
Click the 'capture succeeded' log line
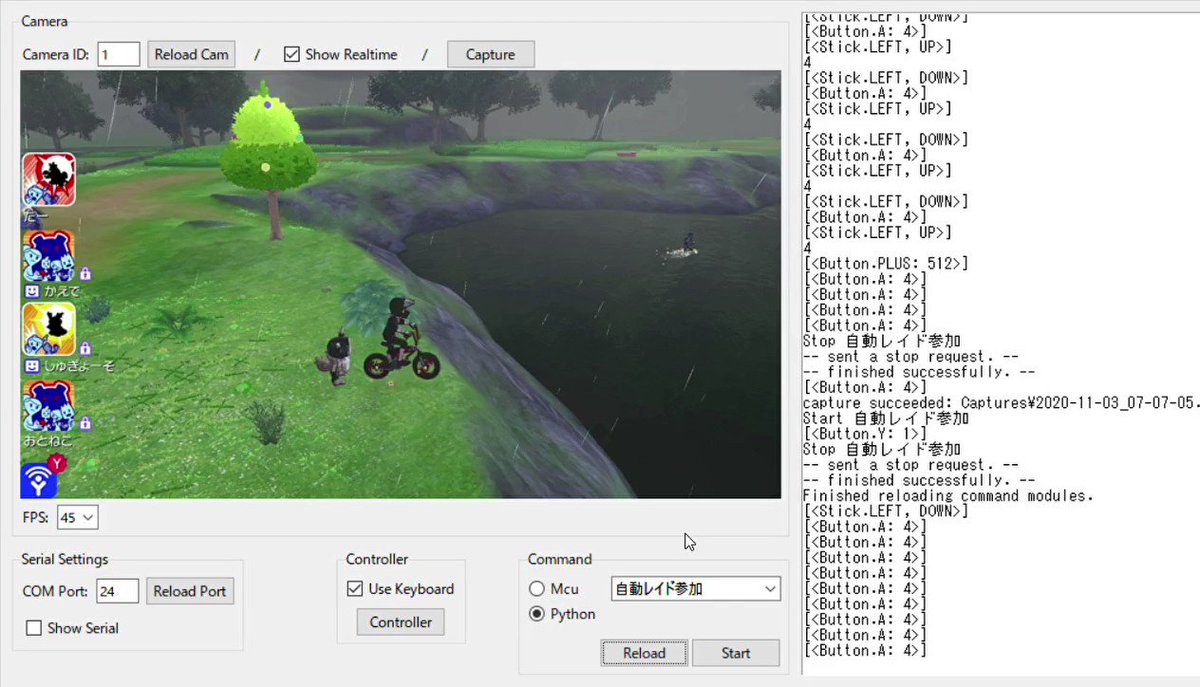tap(1001, 403)
